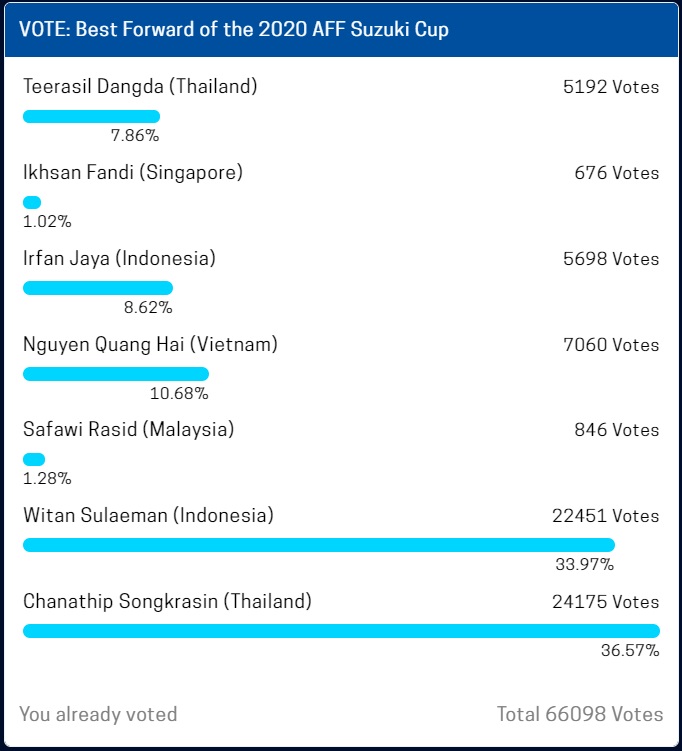Choose Irfan Jaya (Indonesia) in poll
The width and height of the screenshot is (682, 751).
[x=119, y=259]
